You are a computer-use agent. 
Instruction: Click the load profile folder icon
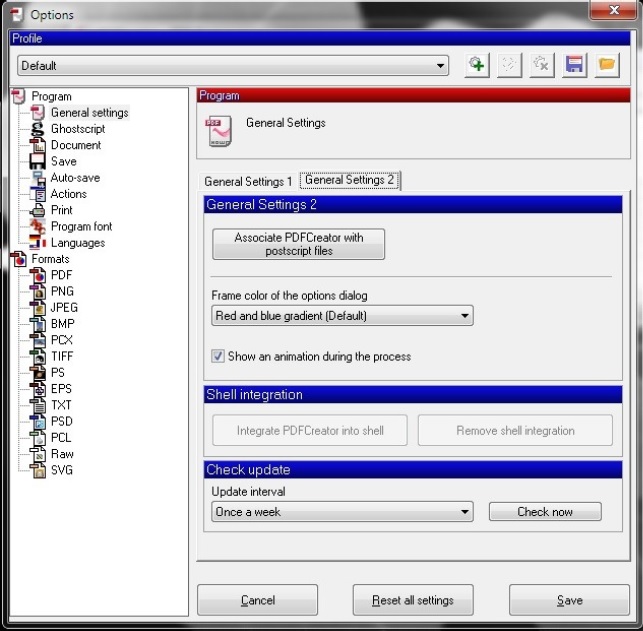pyautogui.click(x=607, y=65)
